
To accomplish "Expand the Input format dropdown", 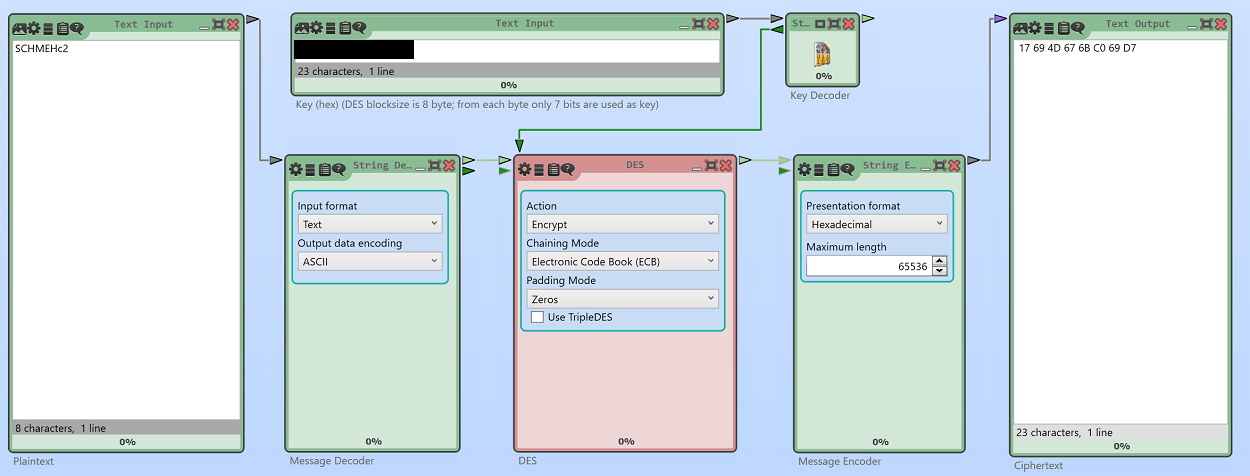I will 370,225.
